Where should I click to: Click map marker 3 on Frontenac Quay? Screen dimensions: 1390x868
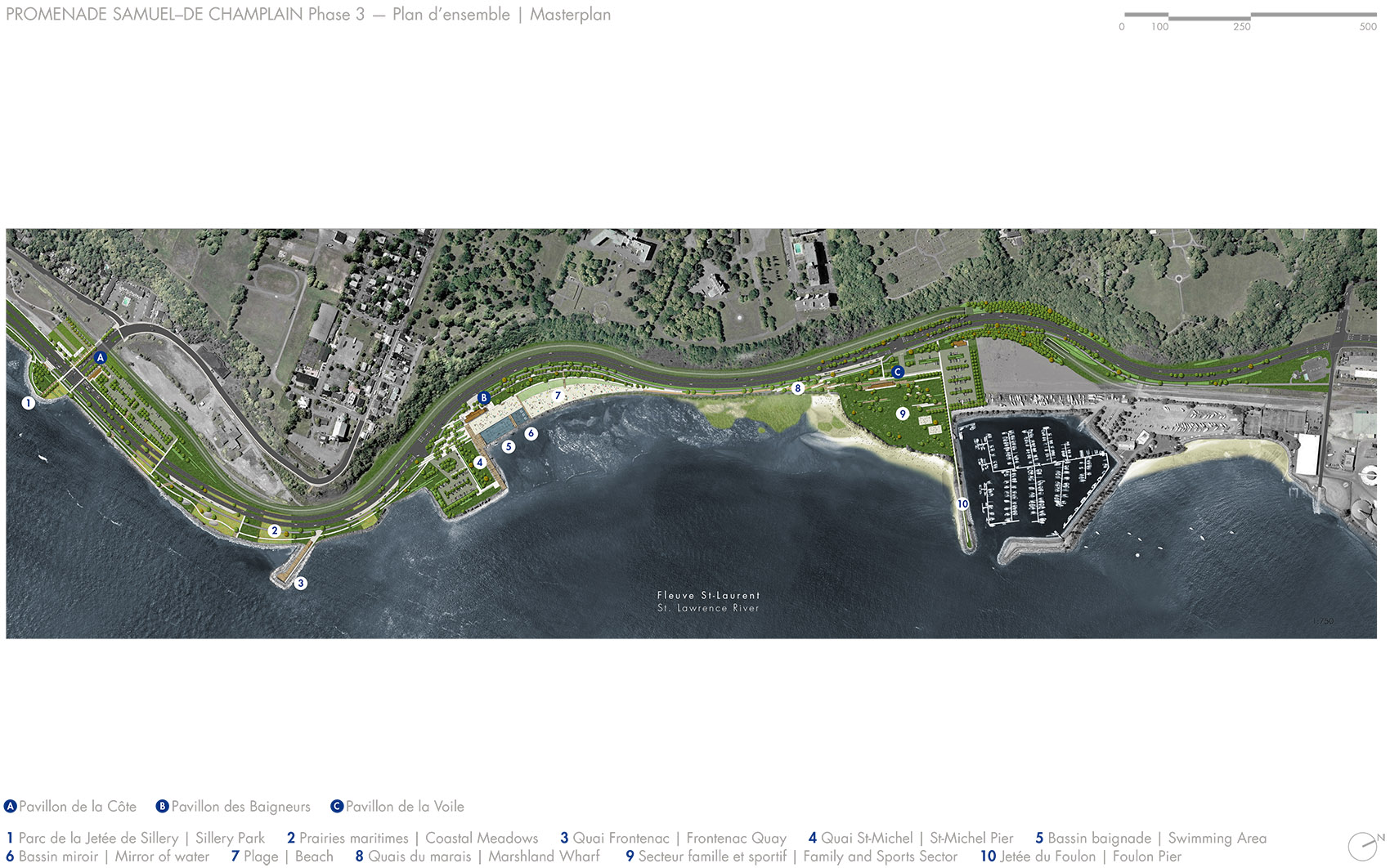(300, 584)
